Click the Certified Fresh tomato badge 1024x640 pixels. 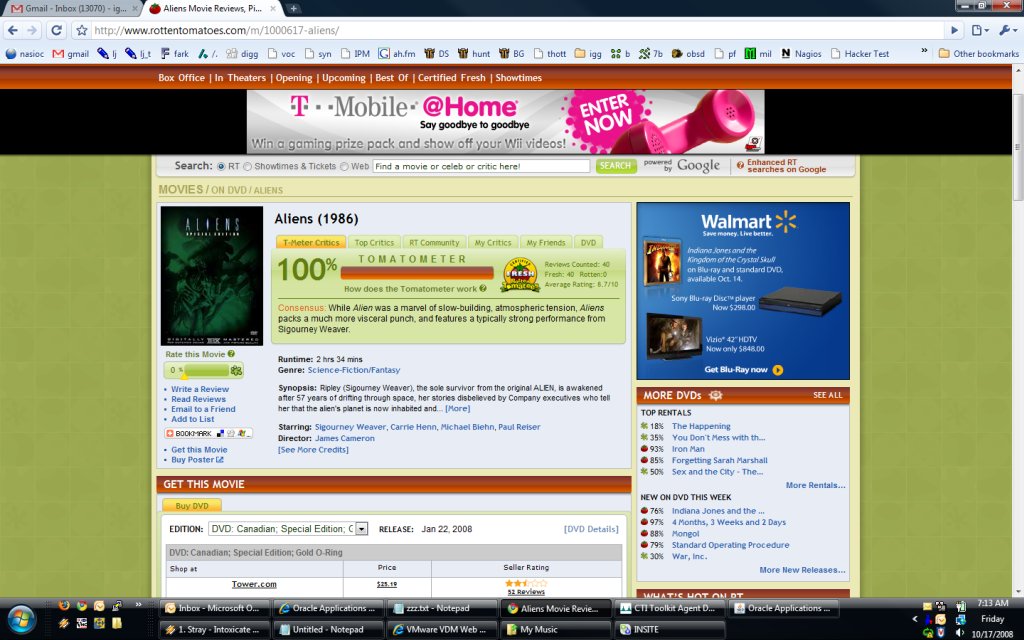coord(520,274)
